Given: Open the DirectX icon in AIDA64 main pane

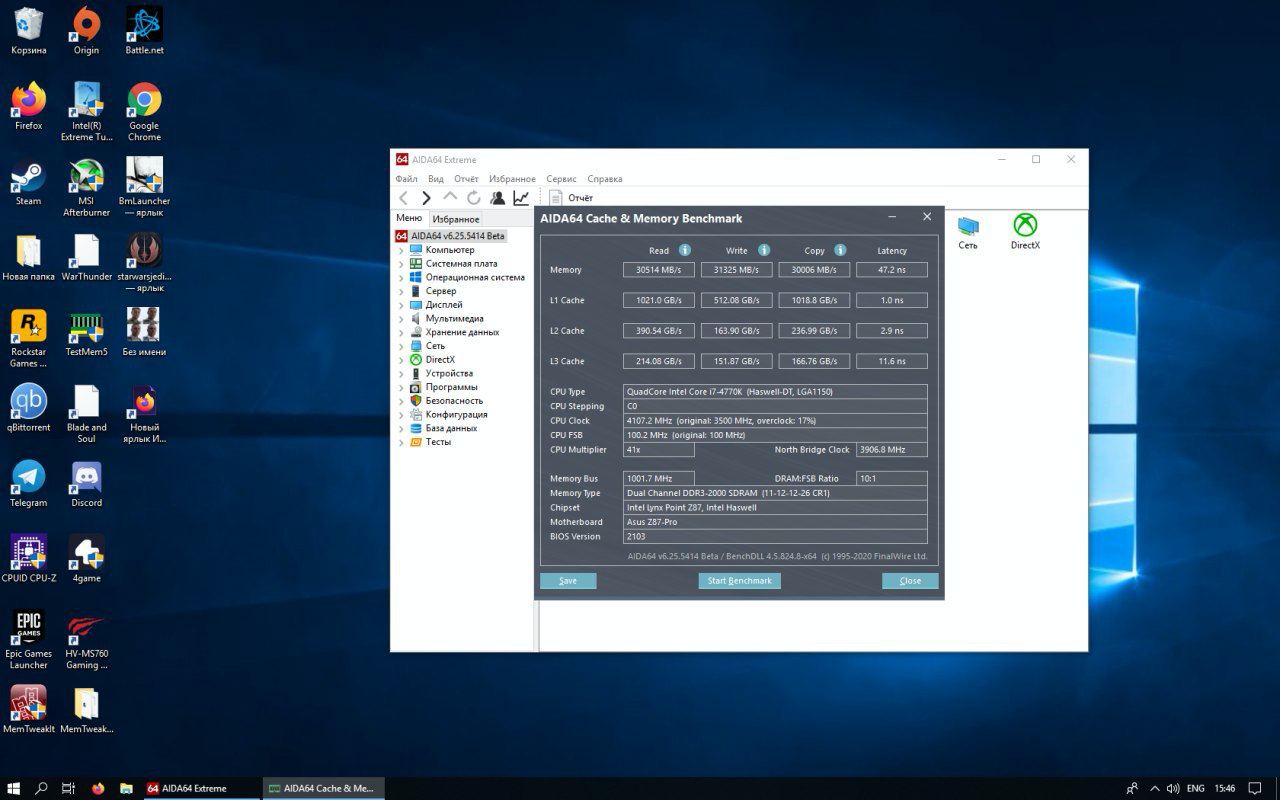Looking at the screenshot, I should (1025, 232).
